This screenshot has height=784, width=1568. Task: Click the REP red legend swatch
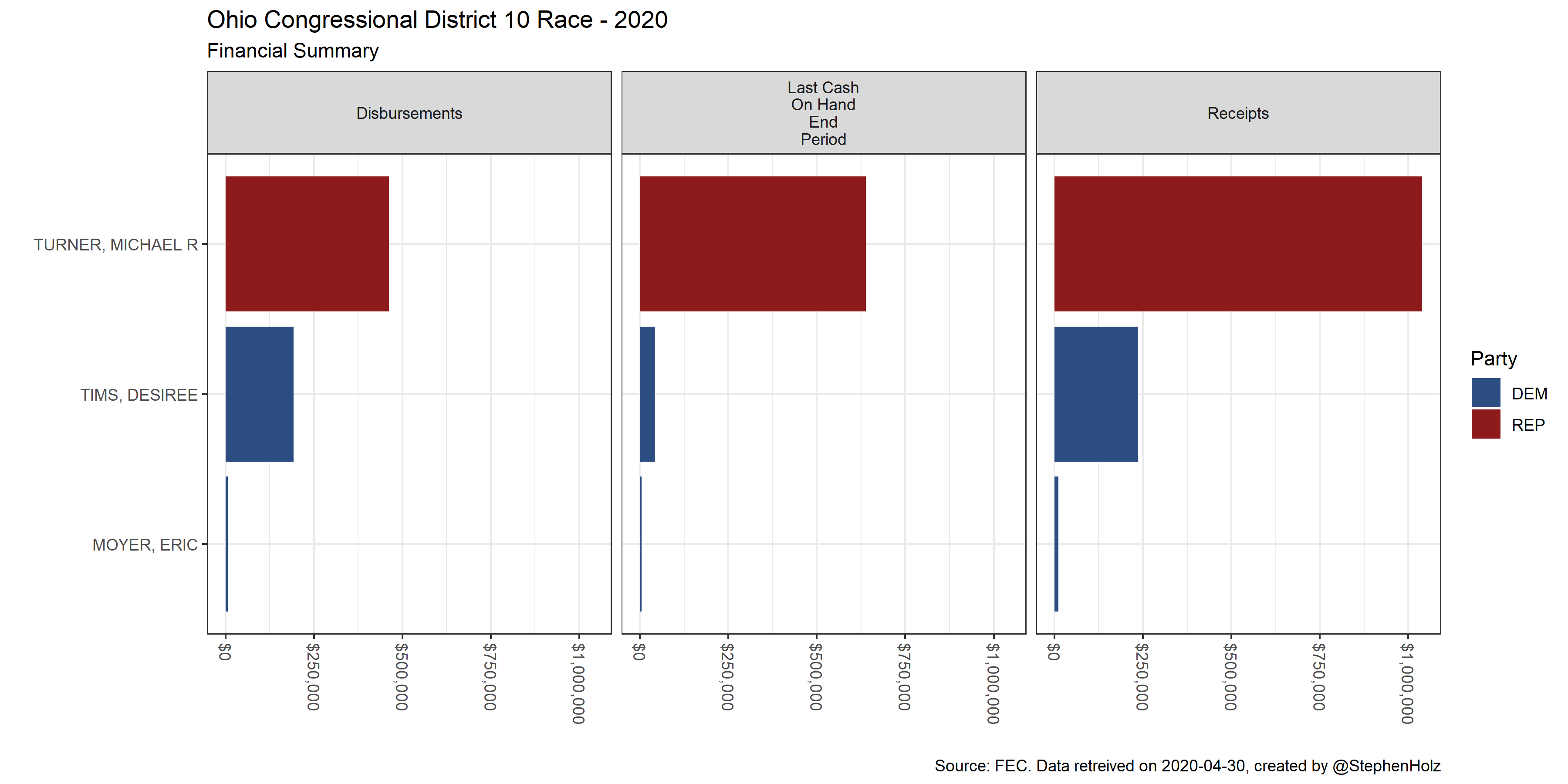click(1485, 424)
